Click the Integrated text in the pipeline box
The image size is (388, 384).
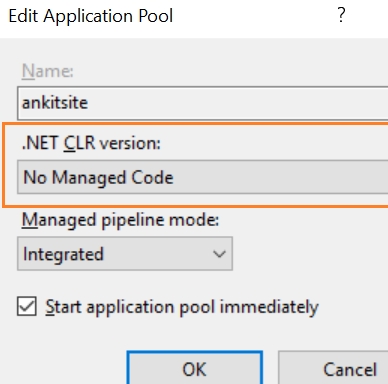(x=63, y=254)
